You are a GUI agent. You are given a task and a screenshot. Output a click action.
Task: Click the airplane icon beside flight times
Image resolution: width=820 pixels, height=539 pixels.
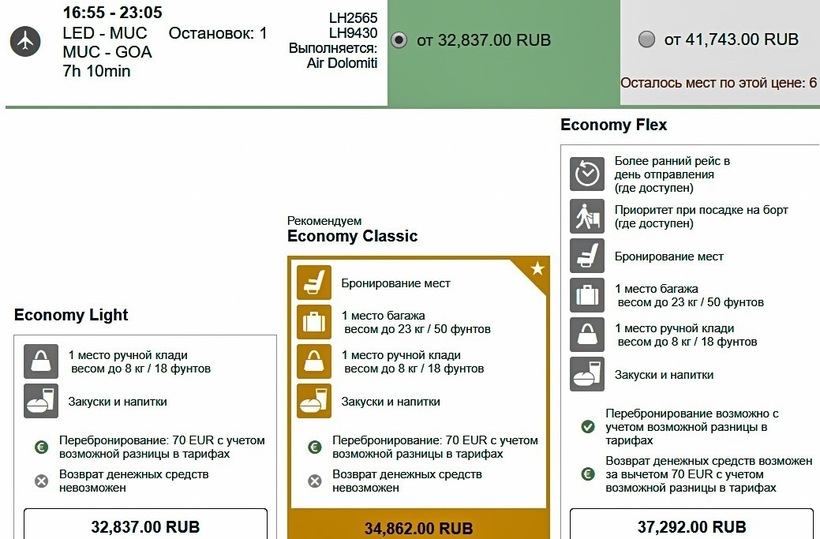click(25, 41)
